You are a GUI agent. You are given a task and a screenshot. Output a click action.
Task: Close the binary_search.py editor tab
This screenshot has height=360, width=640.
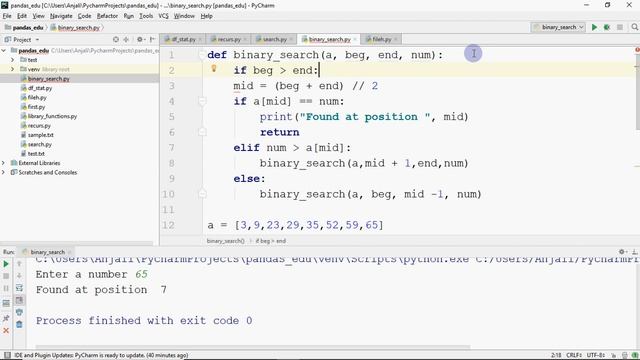point(355,39)
